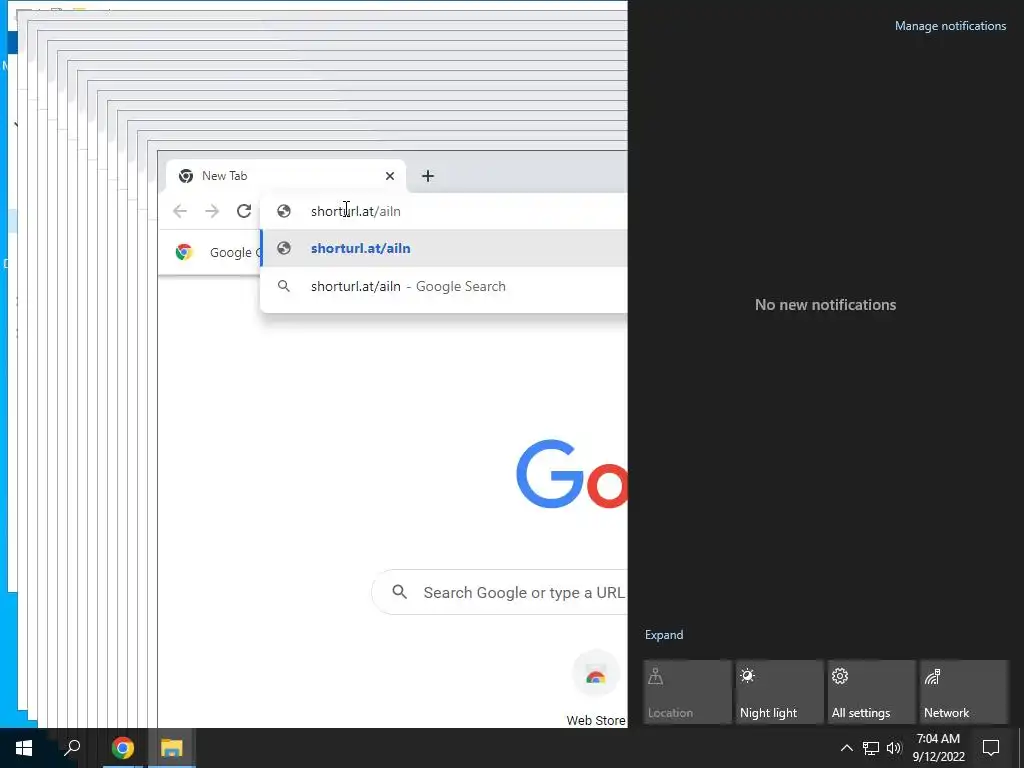Open File Explorer from the taskbar
The image size is (1024, 768).
tap(172, 748)
